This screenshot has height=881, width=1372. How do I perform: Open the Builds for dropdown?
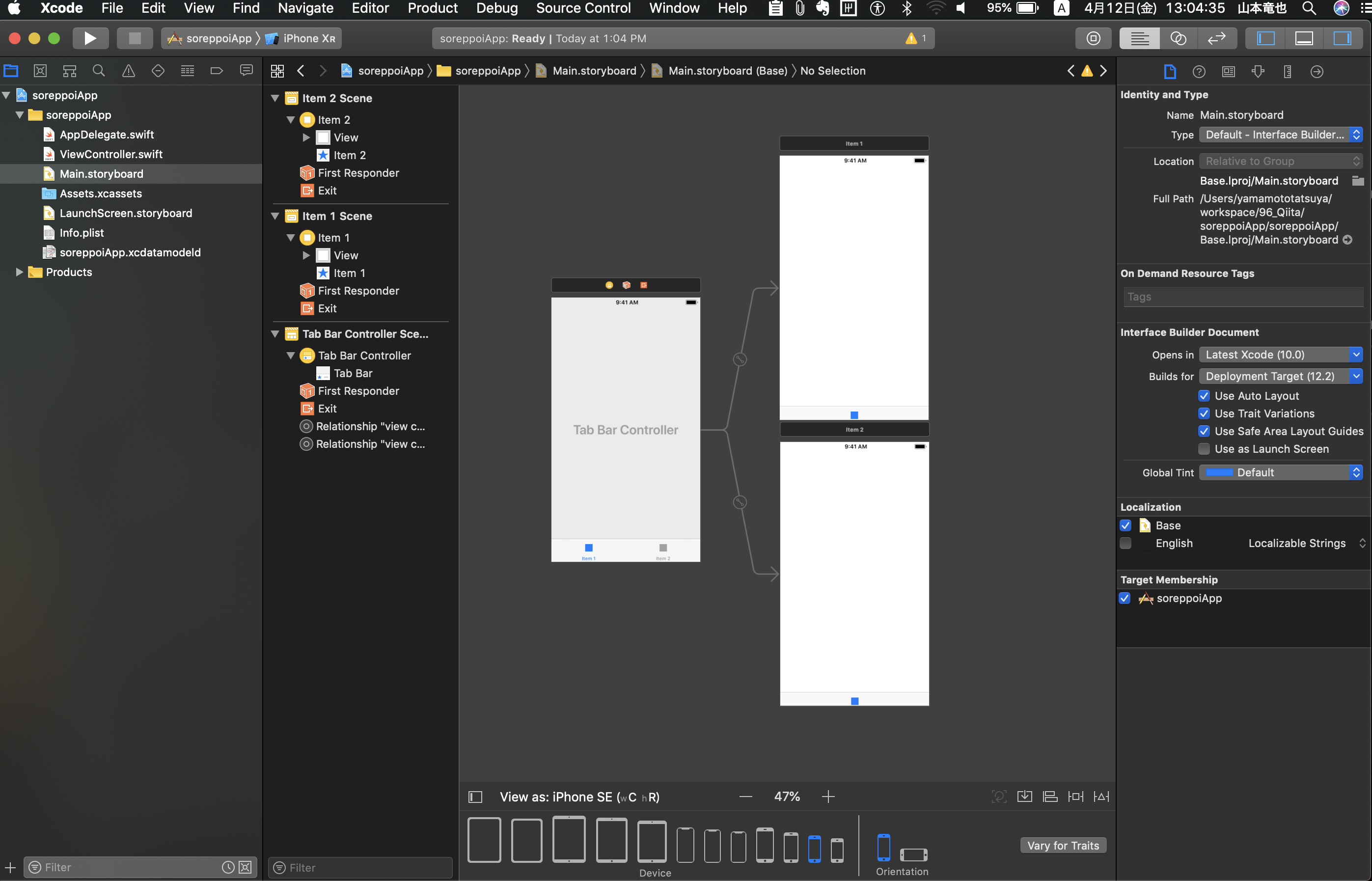pyautogui.click(x=1281, y=377)
